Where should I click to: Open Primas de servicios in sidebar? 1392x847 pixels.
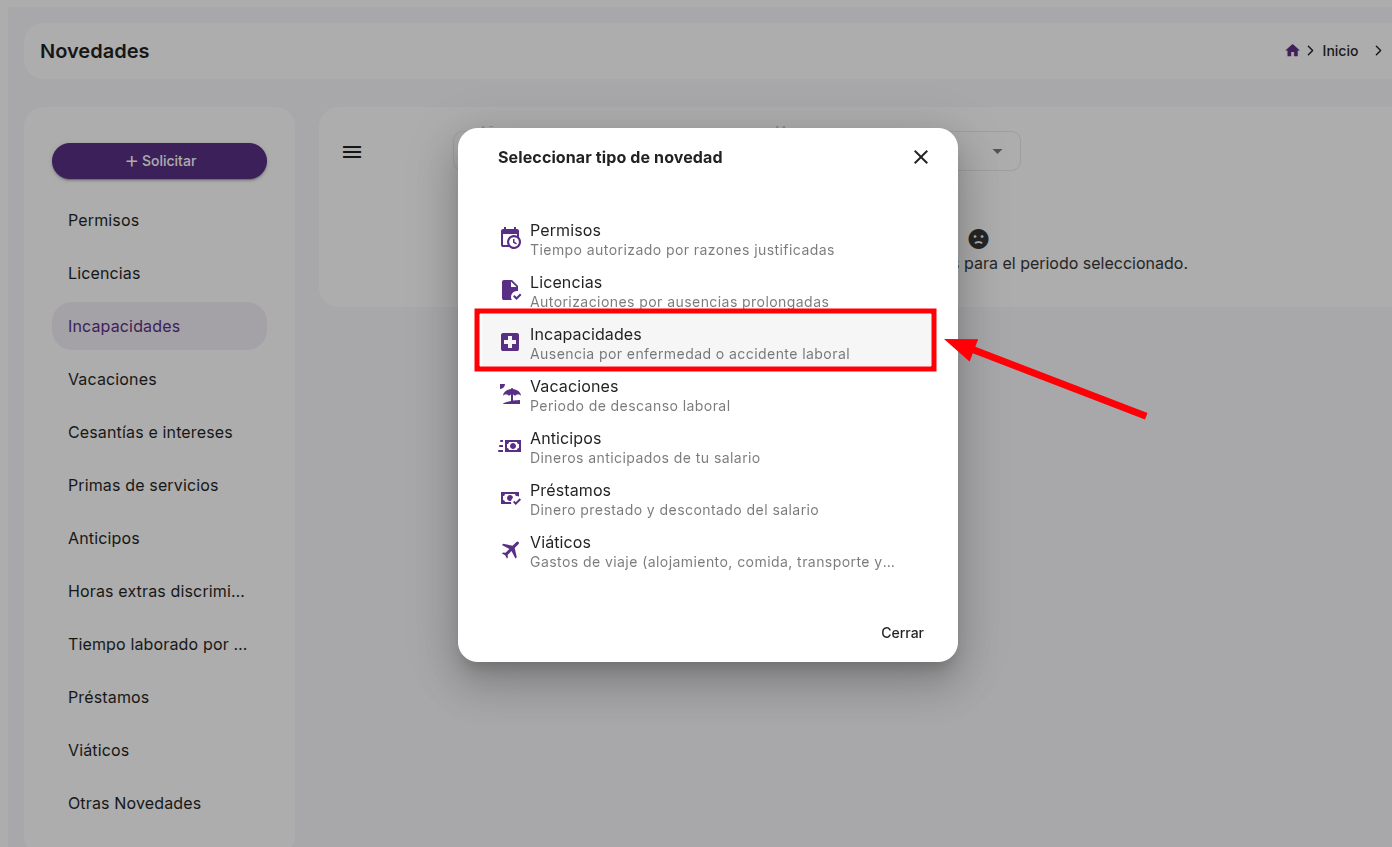click(160, 485)
